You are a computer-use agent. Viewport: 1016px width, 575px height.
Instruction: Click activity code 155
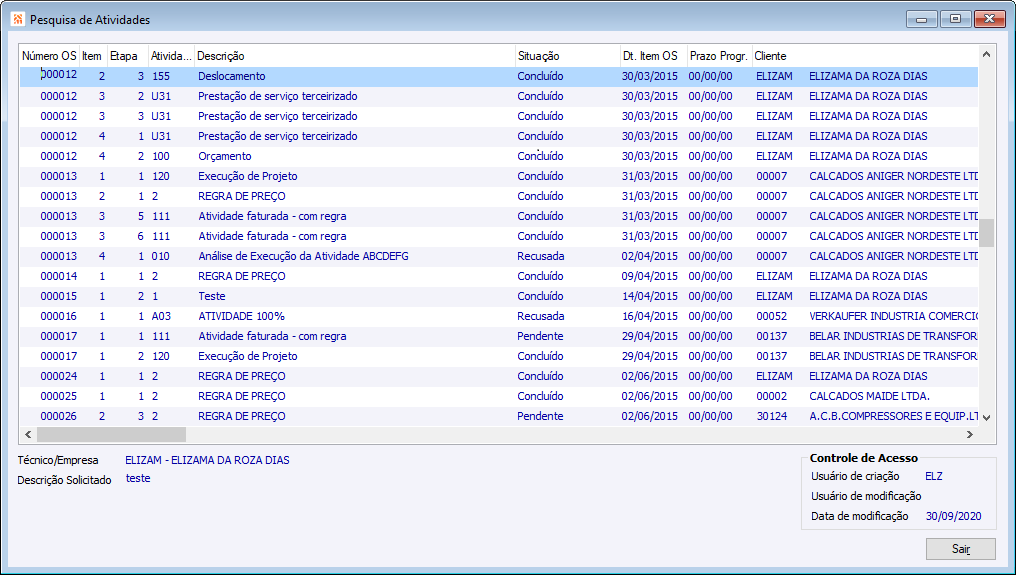[161, 76]
